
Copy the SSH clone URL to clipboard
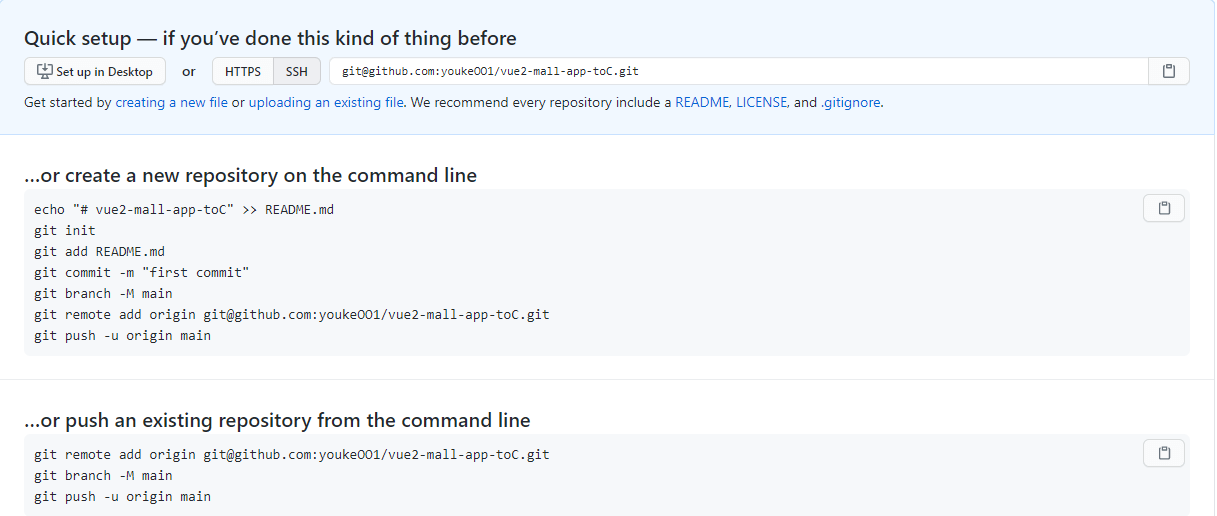1168,71
